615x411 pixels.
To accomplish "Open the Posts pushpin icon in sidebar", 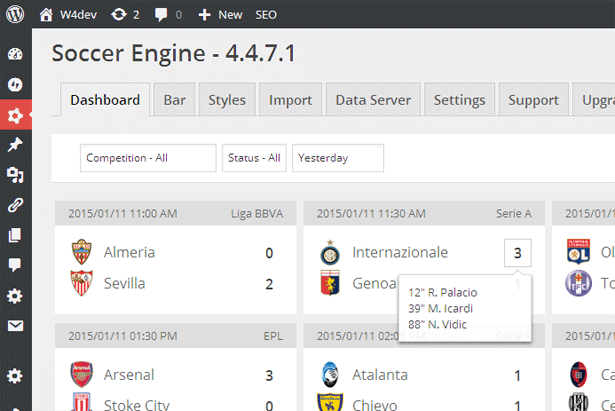I will point(15,145).
